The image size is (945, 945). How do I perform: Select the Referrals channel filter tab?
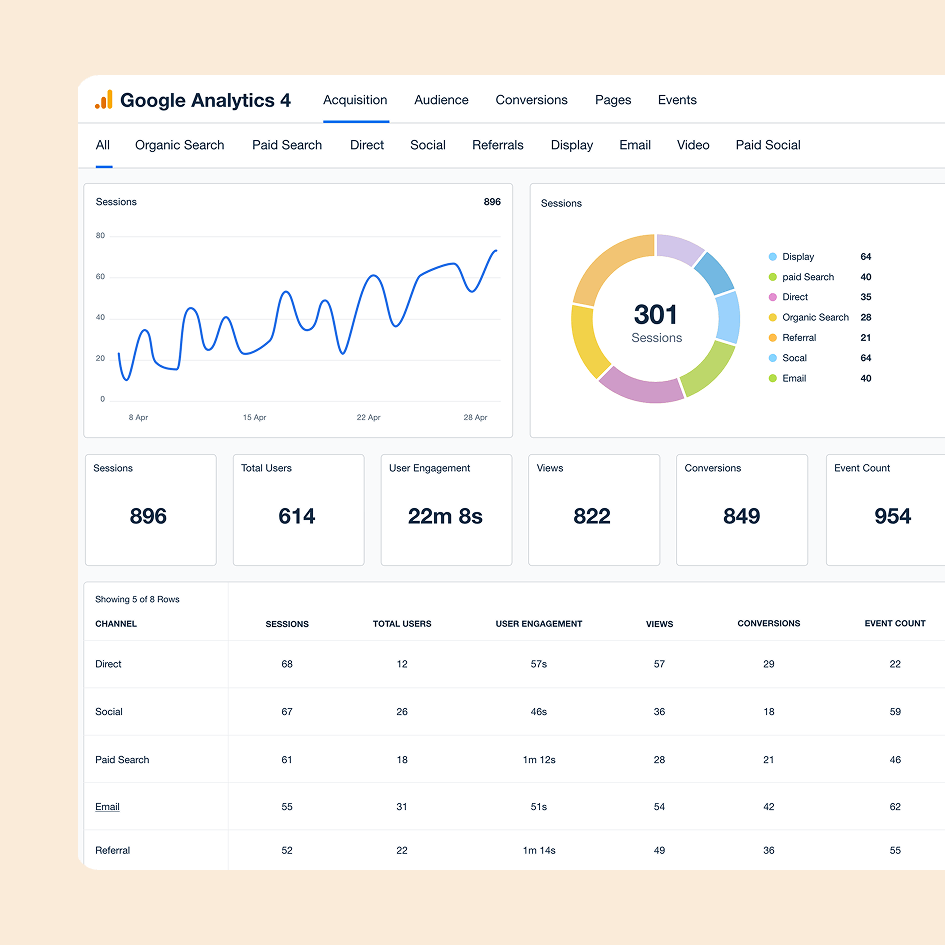coord(498,145)
